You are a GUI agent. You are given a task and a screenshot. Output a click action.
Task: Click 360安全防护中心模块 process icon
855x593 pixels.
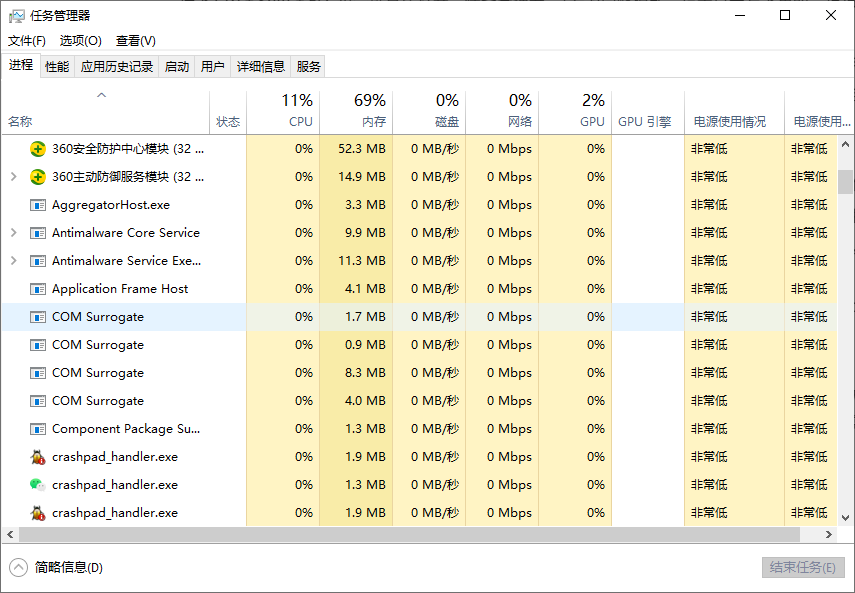[38, 149]
